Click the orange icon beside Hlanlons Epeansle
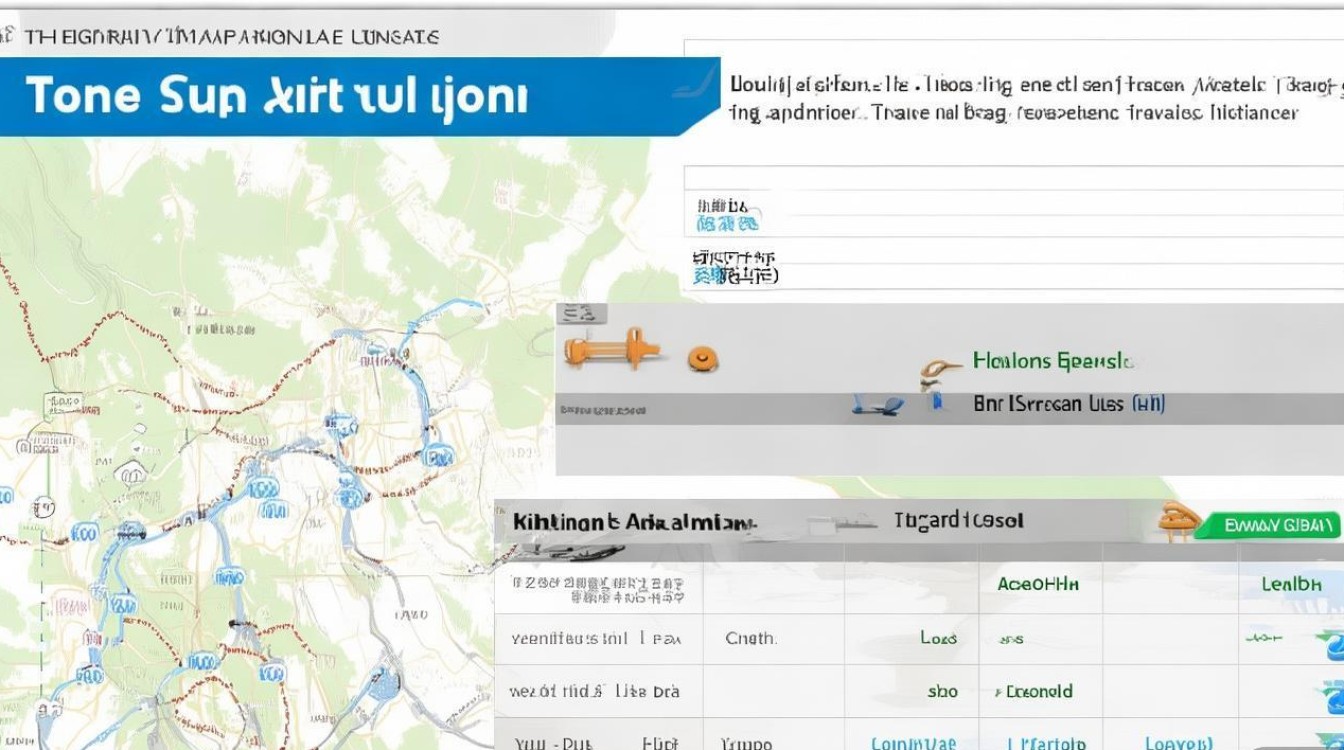 pyautogui.click(x=939, y=372)
